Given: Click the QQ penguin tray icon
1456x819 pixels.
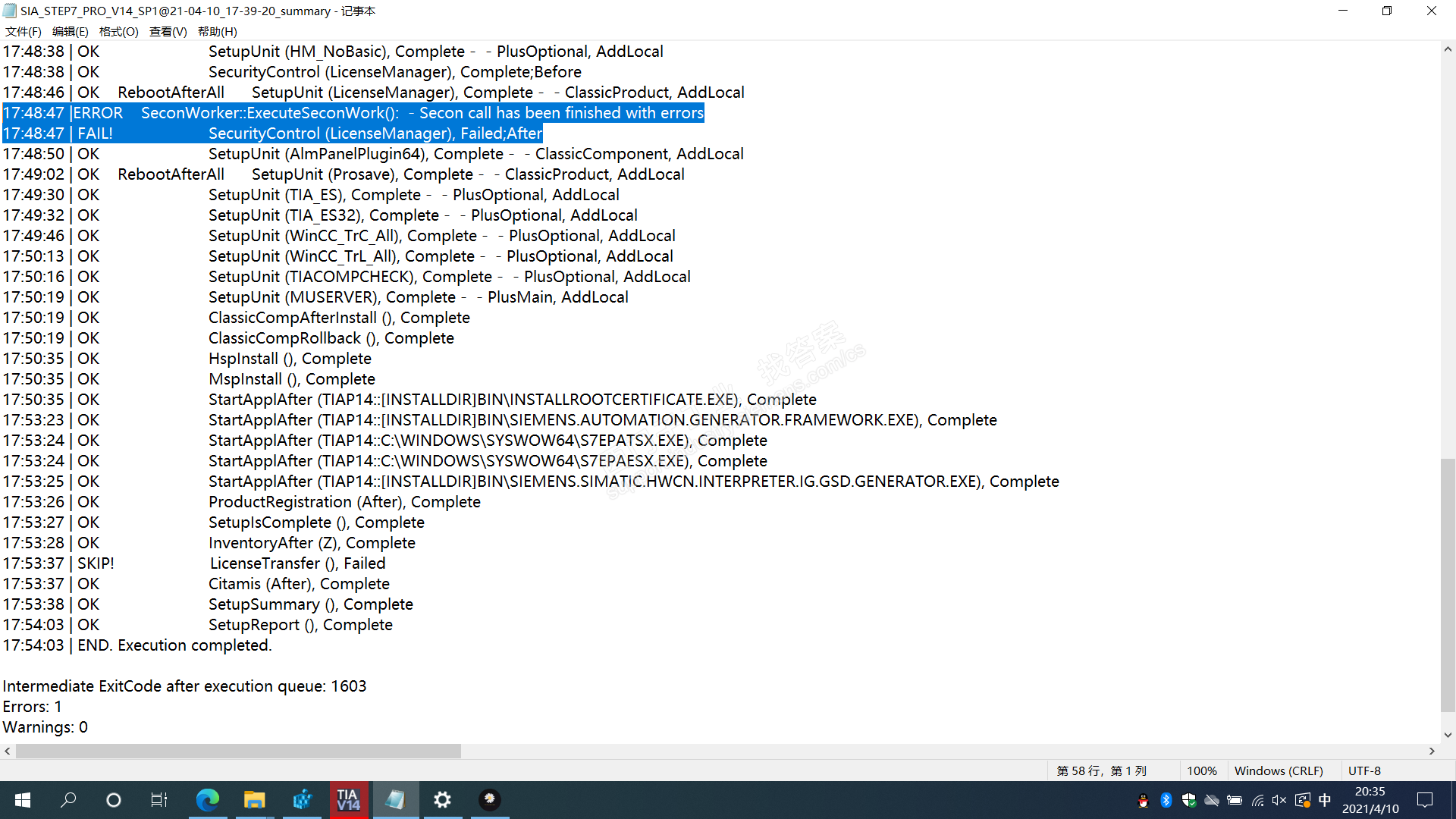Looking at the screenshot, I should (1144, 800).
